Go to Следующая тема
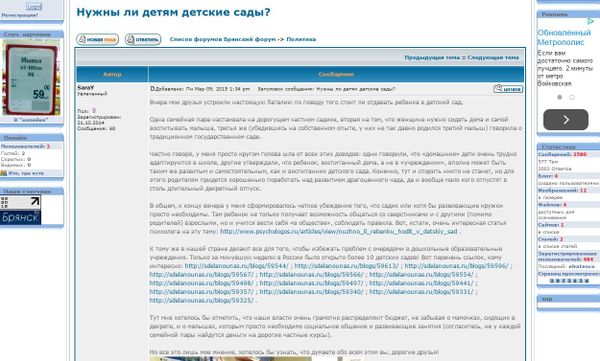This screenshot has height=361, width=600. [493, 57]
